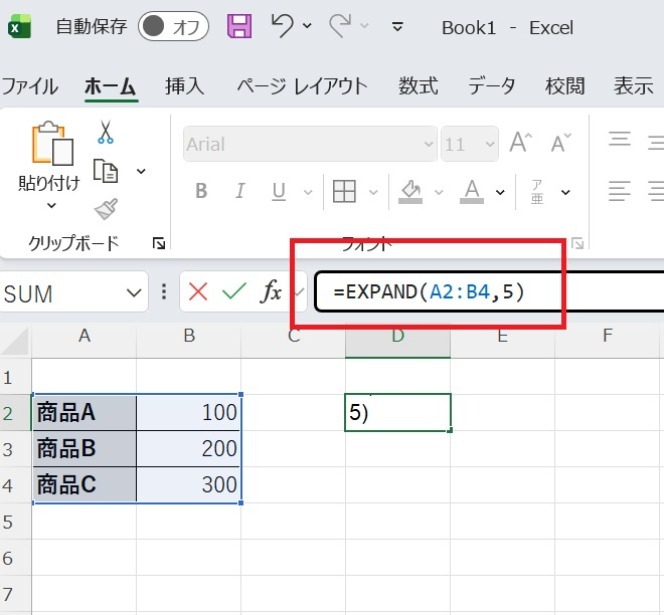Click cell containing 商品A
This screenshot has height=615, width=664.
tap(84, 412)
